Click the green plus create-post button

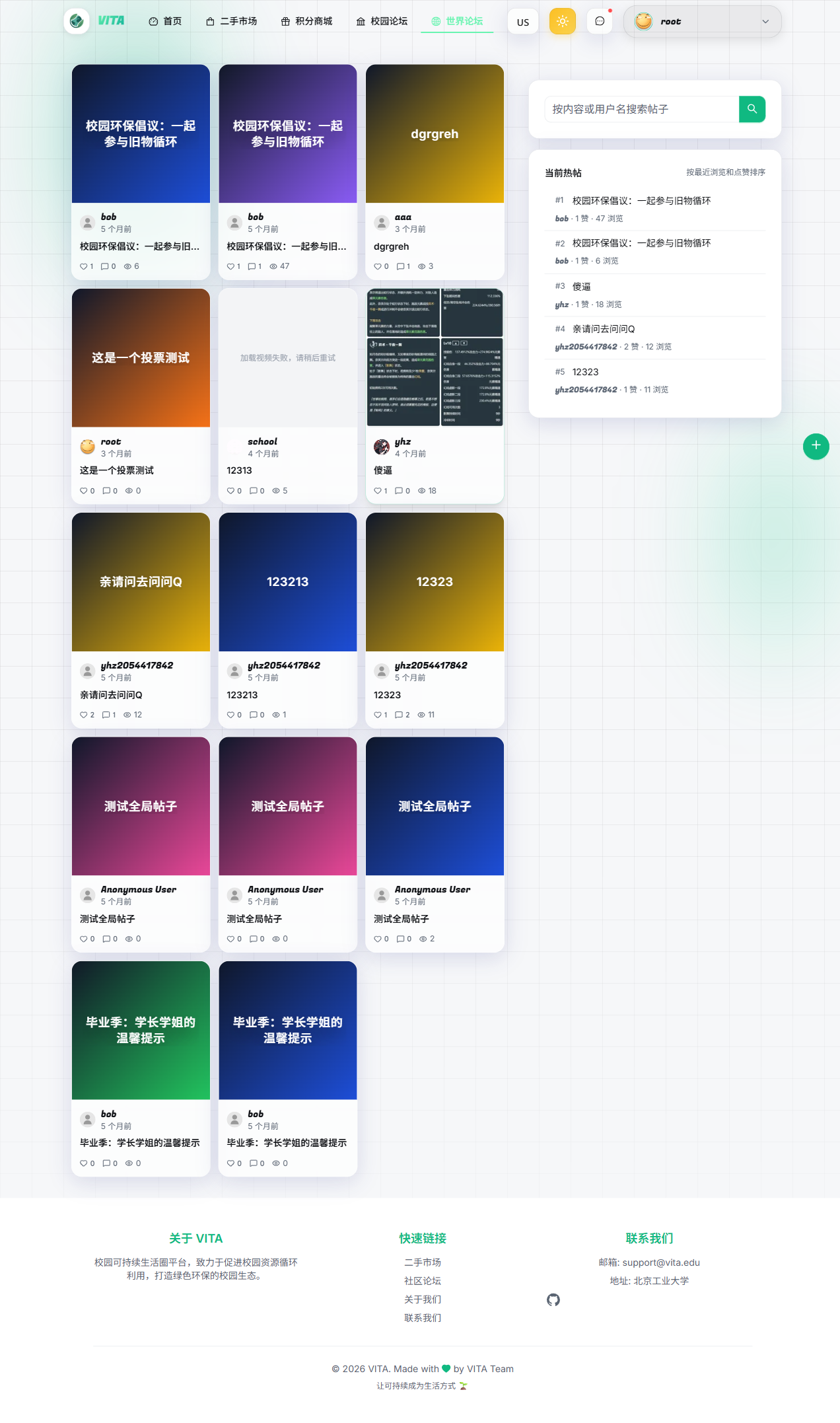coord(816,446)
